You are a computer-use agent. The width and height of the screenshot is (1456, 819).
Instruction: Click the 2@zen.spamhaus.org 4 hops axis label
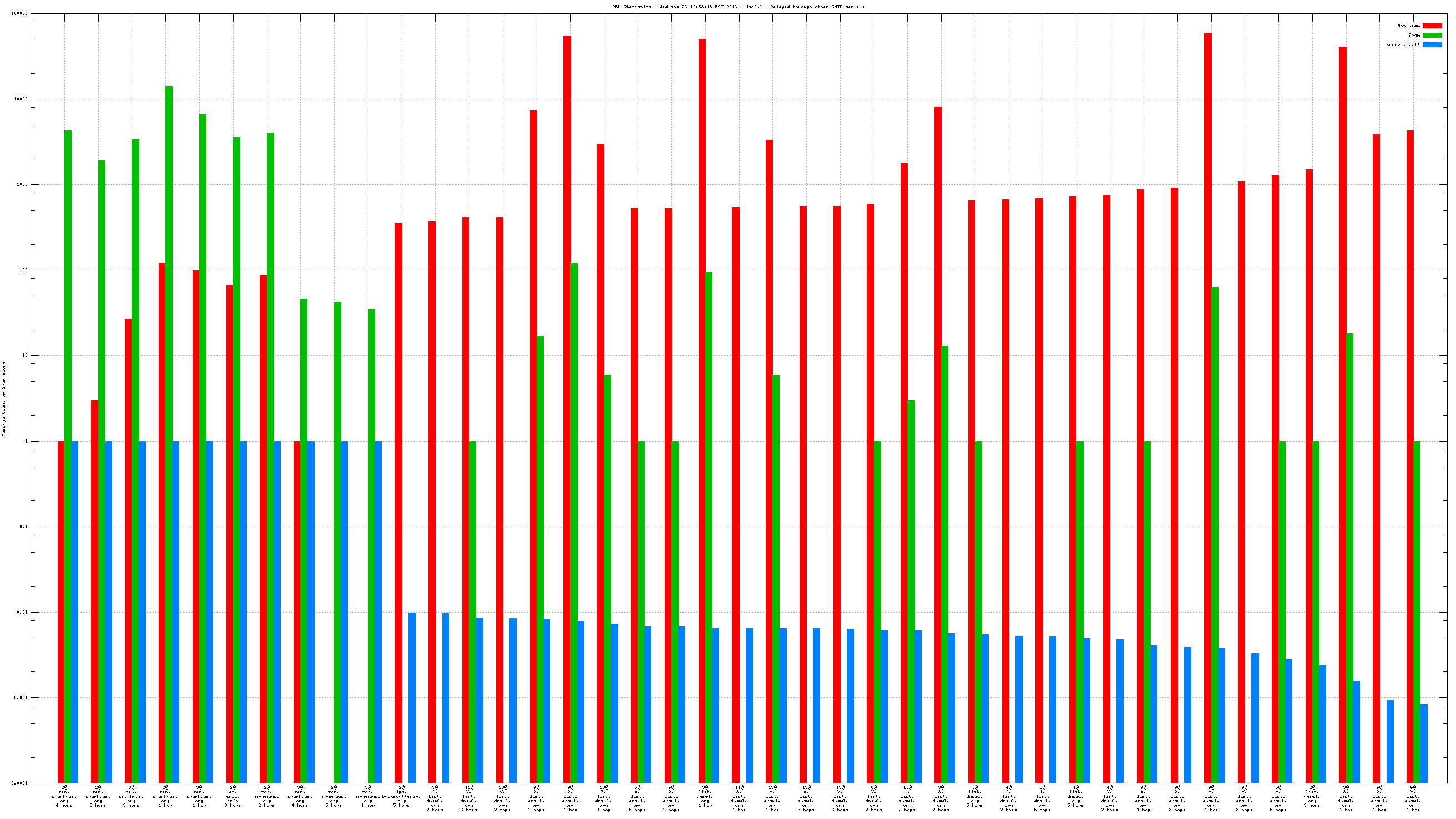(x=64, y=796)
